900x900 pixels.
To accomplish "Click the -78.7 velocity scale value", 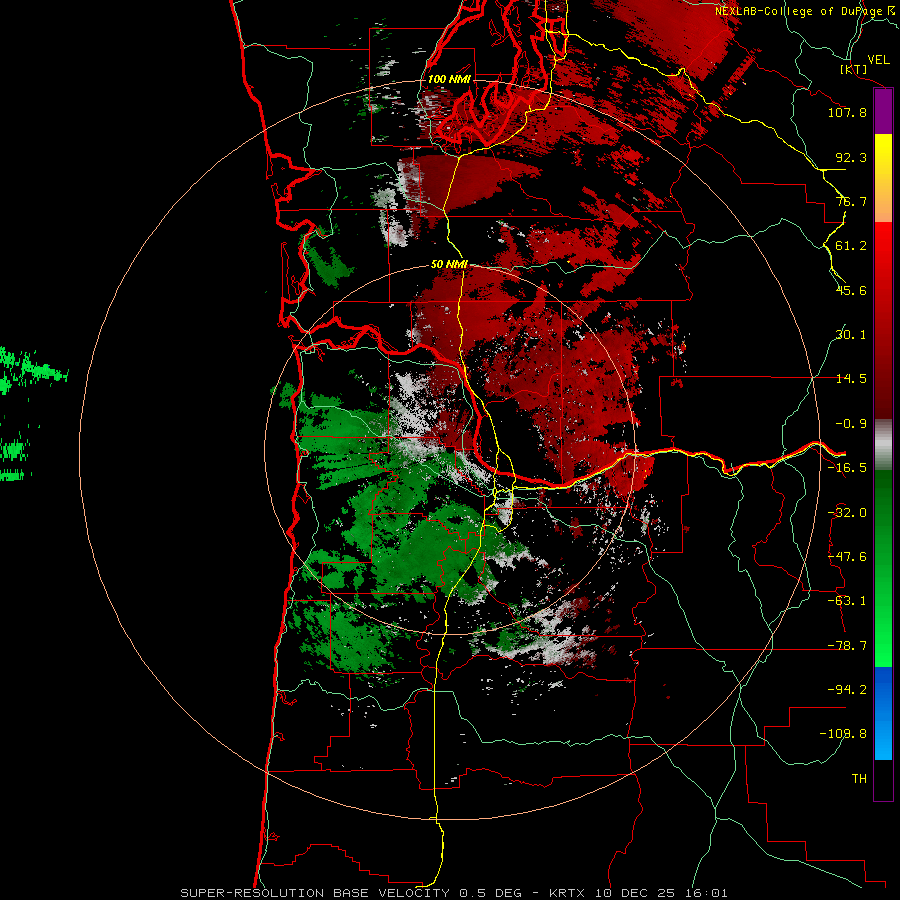I will click(847, 646).
